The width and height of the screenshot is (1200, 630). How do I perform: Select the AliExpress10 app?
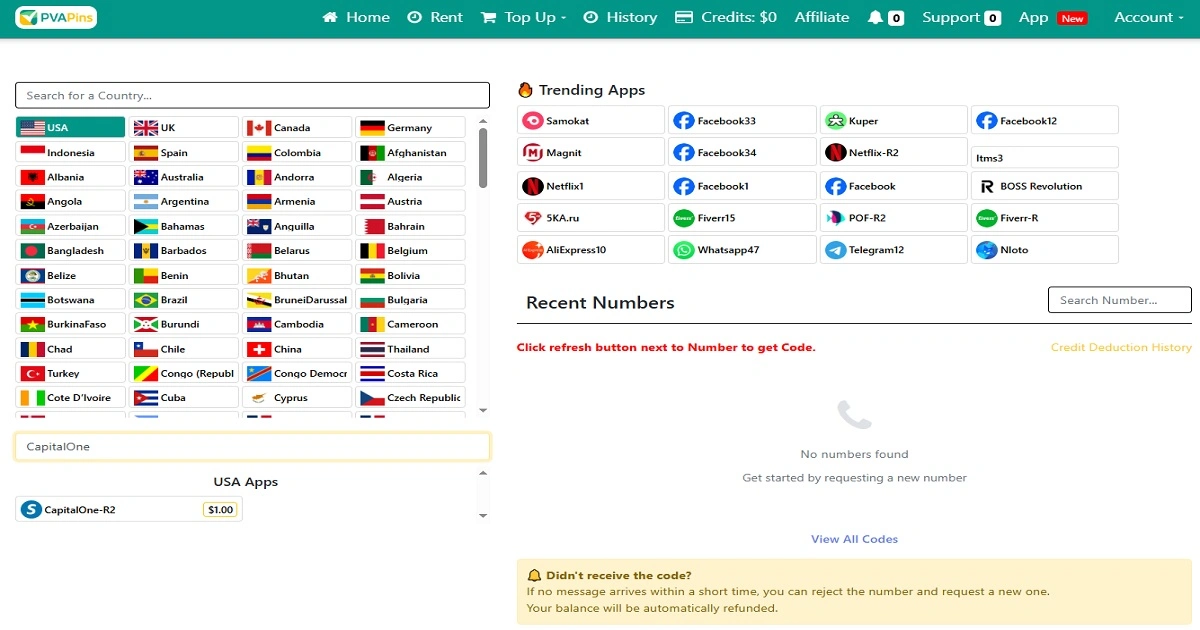tap(591, 249)
